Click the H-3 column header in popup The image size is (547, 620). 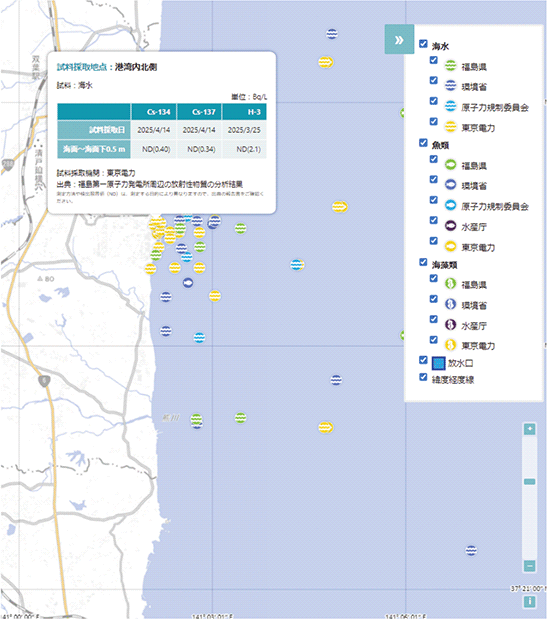244,112
